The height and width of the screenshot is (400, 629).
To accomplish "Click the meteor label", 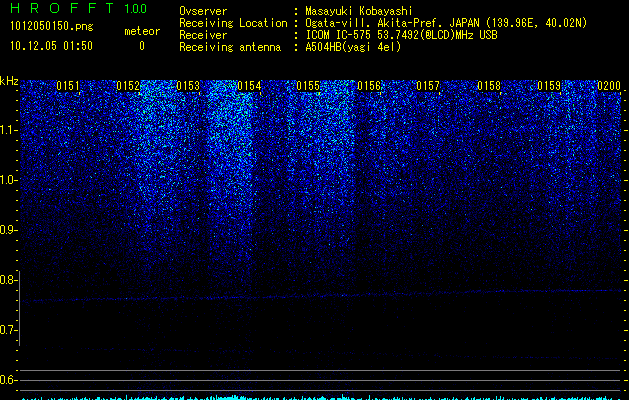I will (x=142, y=31).
